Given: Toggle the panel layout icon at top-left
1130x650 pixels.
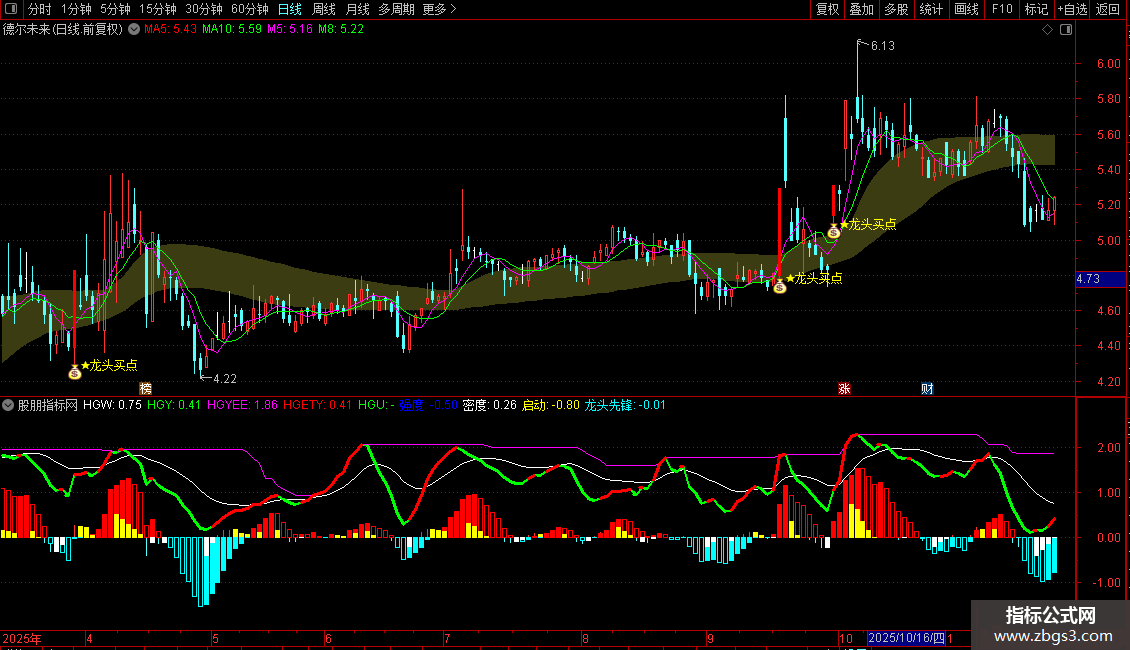Looking at the screenshot, I should click(x=11, y=9).
